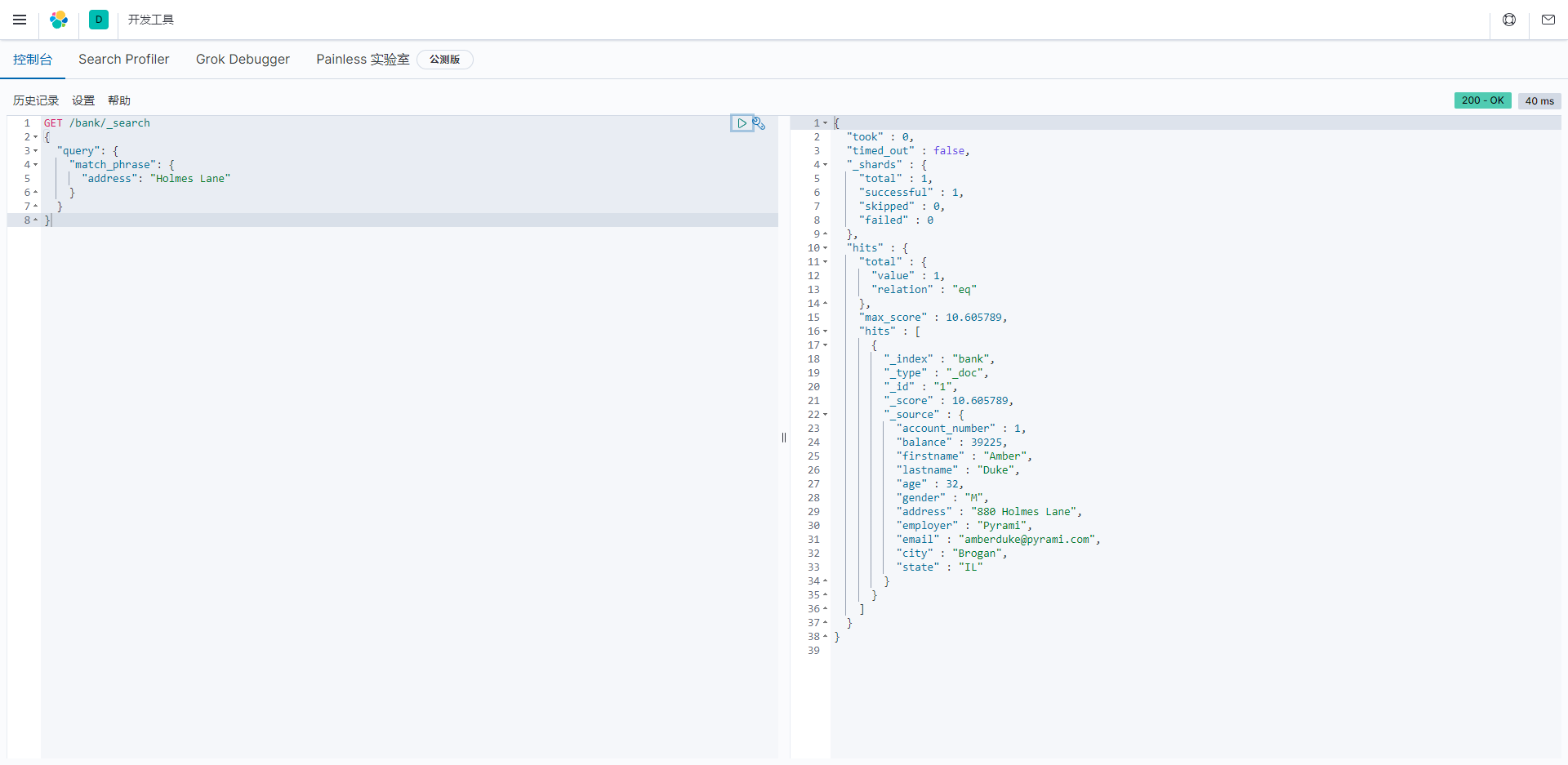
Task: Collapse the "query" block fold arrow
Action: coord(36,151)
